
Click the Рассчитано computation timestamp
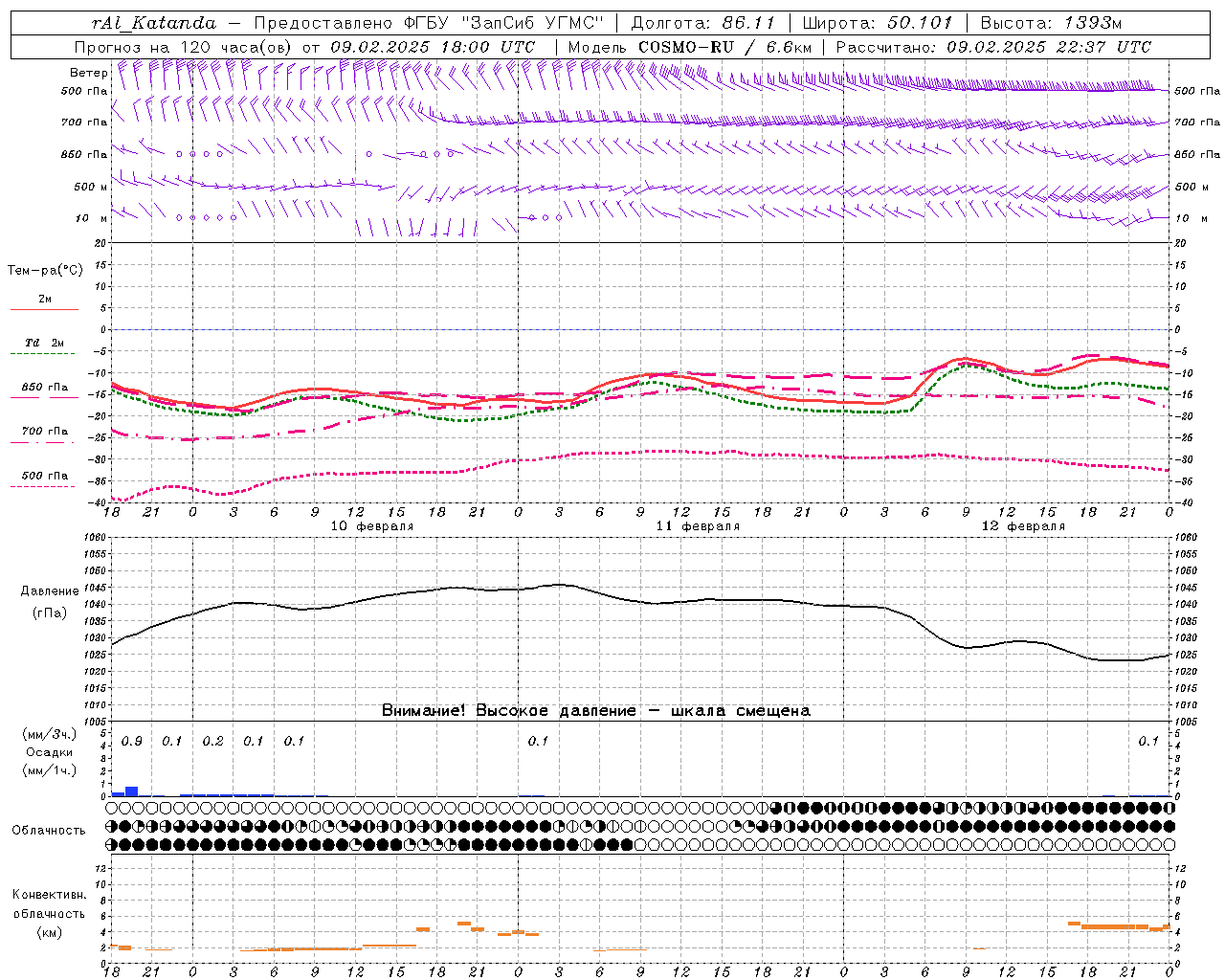993,47
